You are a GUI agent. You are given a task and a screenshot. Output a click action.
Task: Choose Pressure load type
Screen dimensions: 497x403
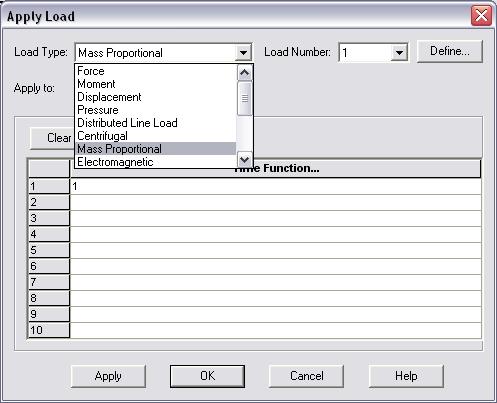coord(156,110)
